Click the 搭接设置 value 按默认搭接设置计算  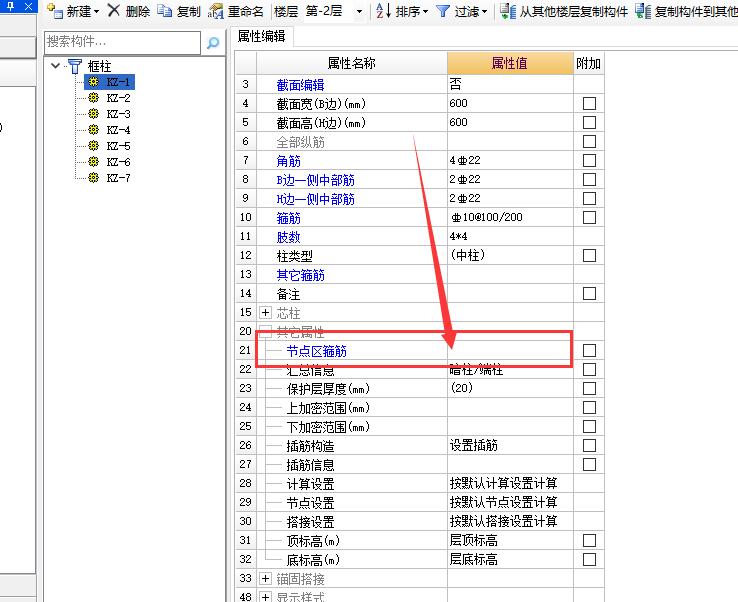coord(503,522)
